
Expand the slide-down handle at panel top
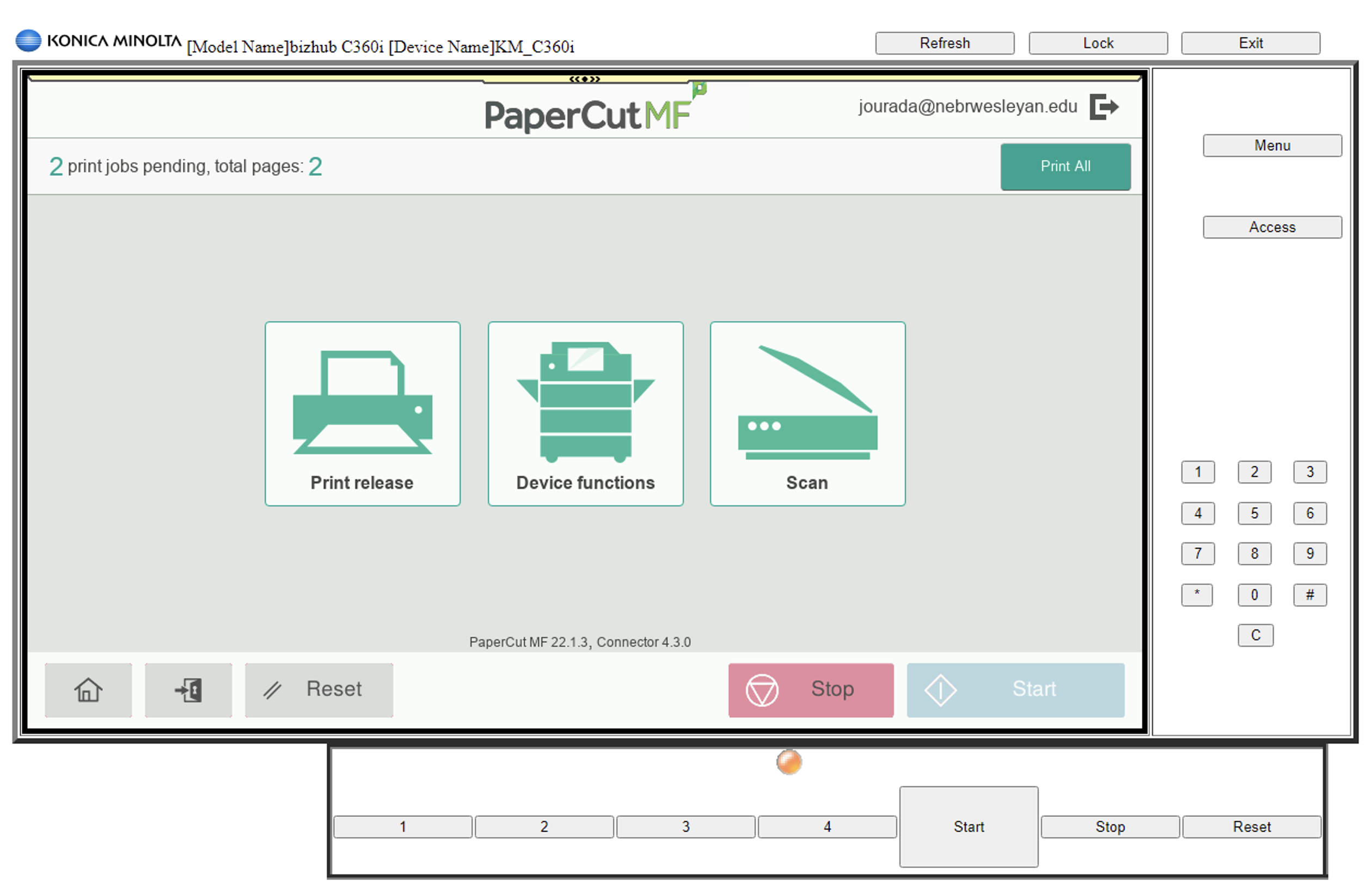click(x=585, y=79)
